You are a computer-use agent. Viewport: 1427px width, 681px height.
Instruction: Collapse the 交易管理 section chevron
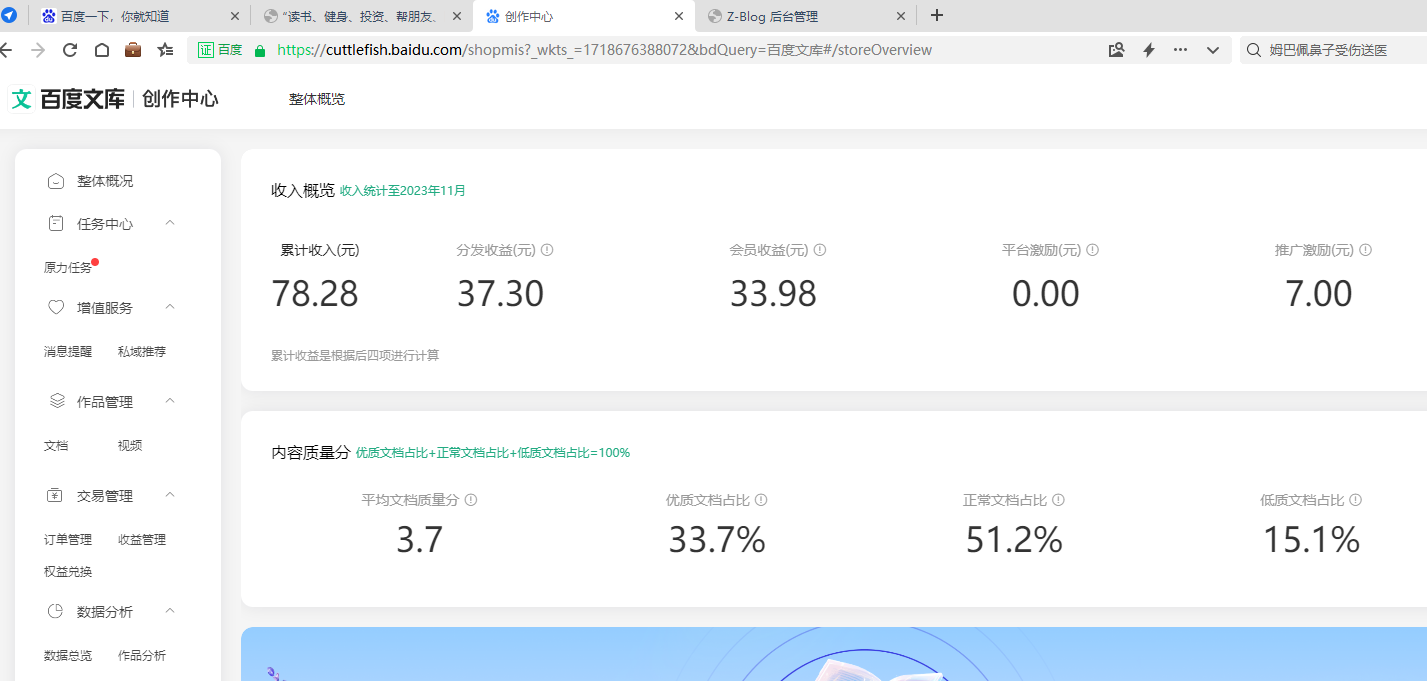170,495
